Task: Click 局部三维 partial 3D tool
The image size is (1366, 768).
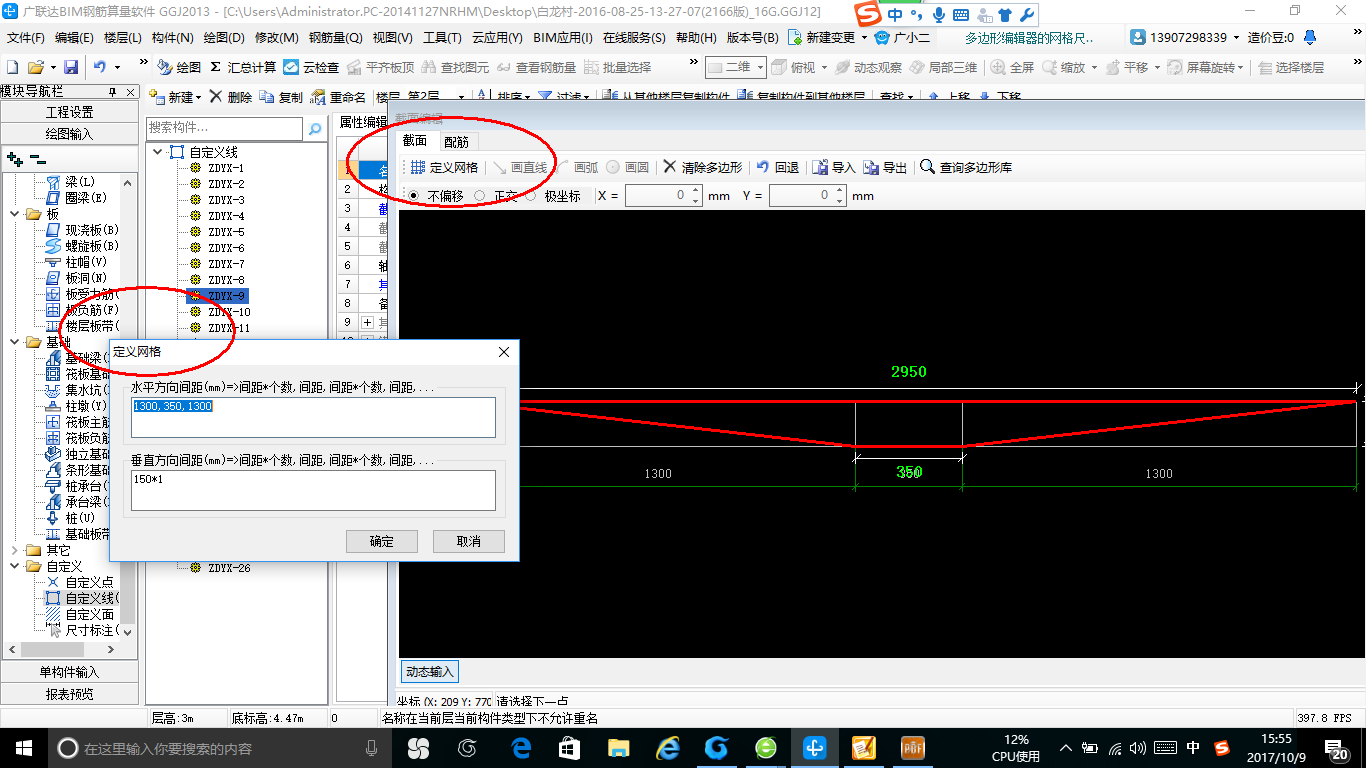Action: click(943, 67)
